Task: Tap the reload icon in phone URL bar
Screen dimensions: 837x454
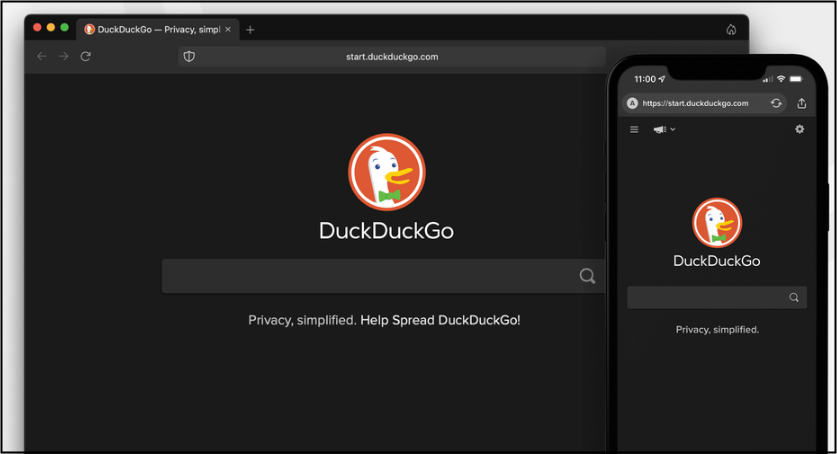Action: pyautogui.click(x=776, y=103)
